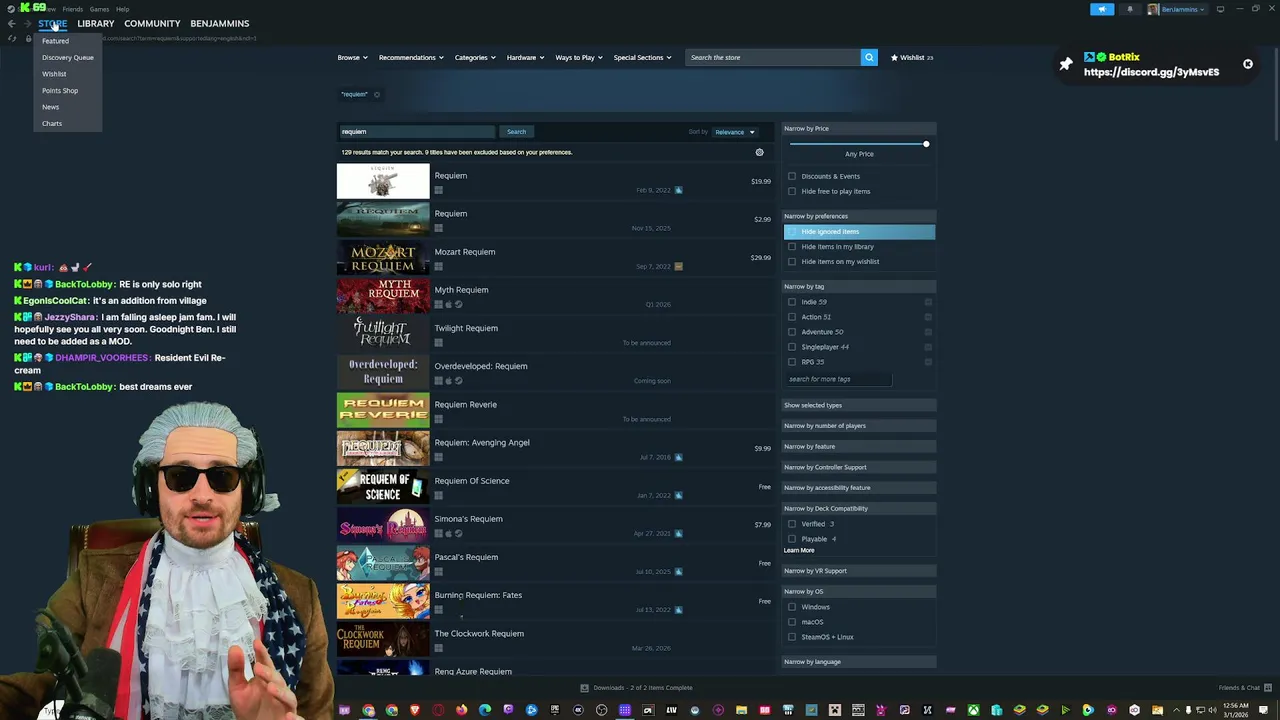This screenshot has width=1280, height=720.
Task: Open the Categories dropdown
Action: coord(475,57)
